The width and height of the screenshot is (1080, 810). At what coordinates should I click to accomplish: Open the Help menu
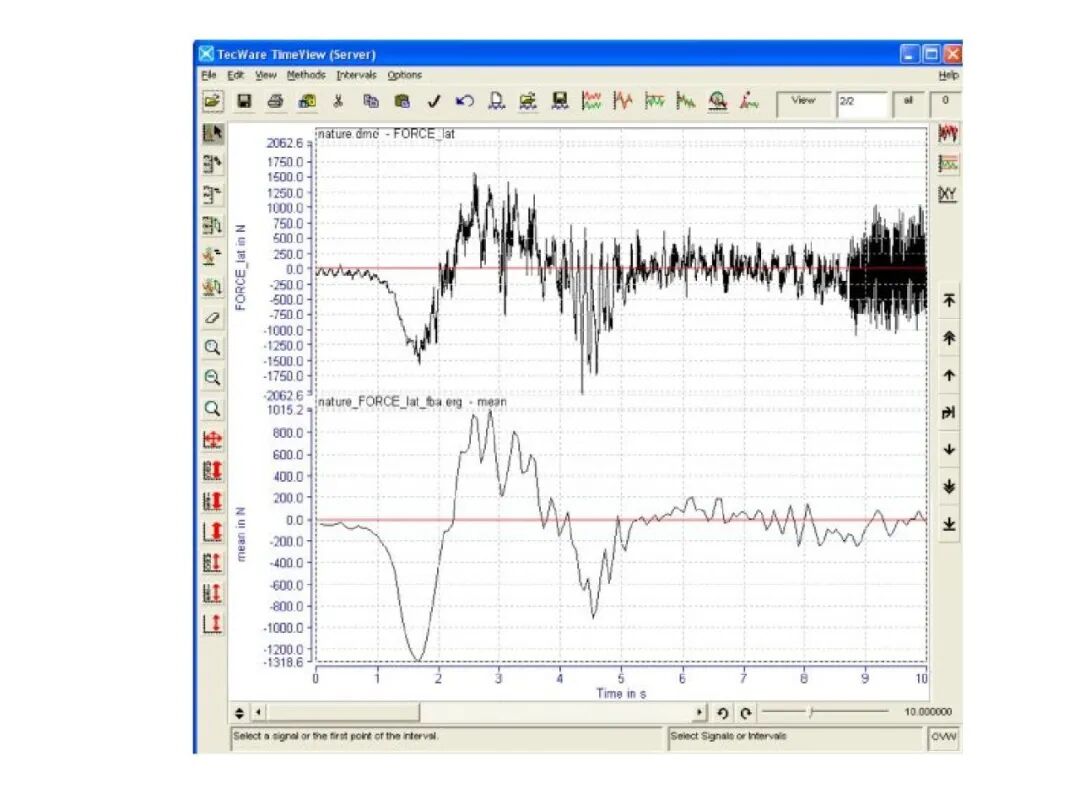(x=948, y=75)
